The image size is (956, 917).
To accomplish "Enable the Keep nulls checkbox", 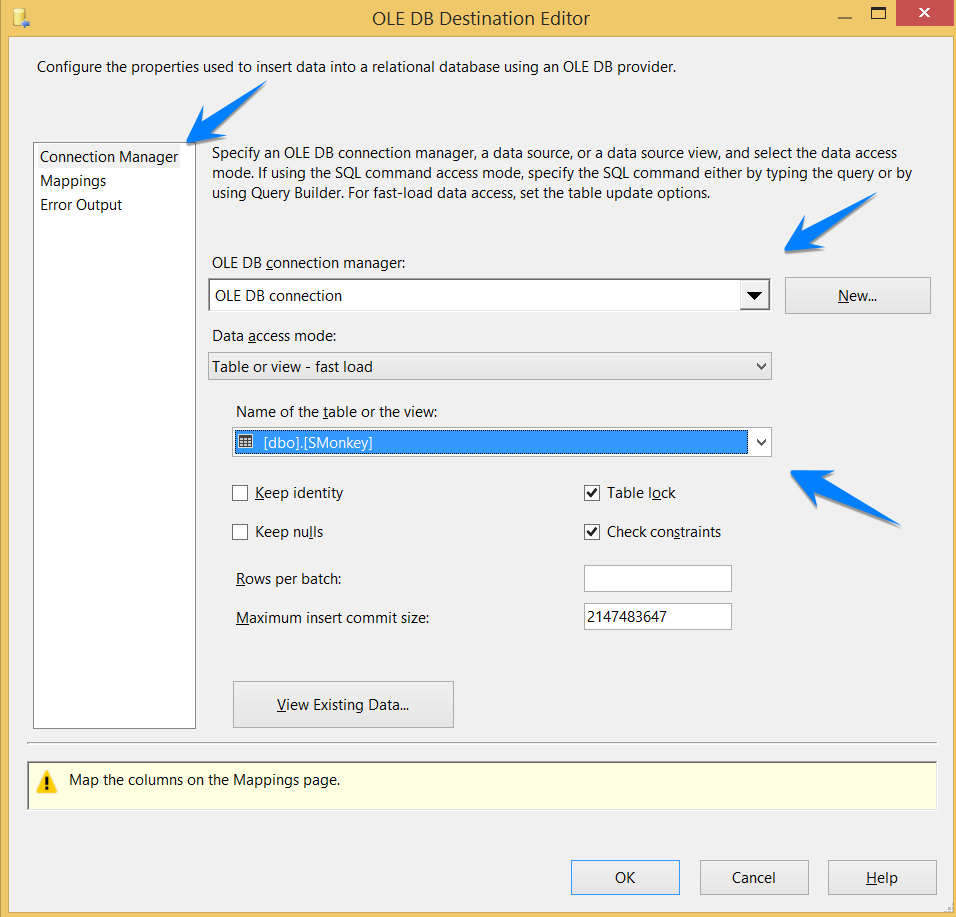I will [x=240, y=532].
